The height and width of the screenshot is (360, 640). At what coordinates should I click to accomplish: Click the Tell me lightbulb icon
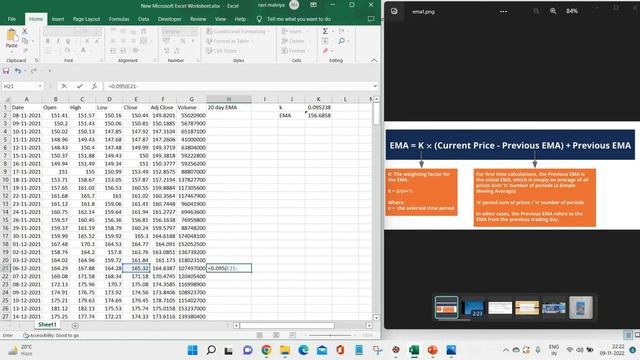[x=259, y=19]
